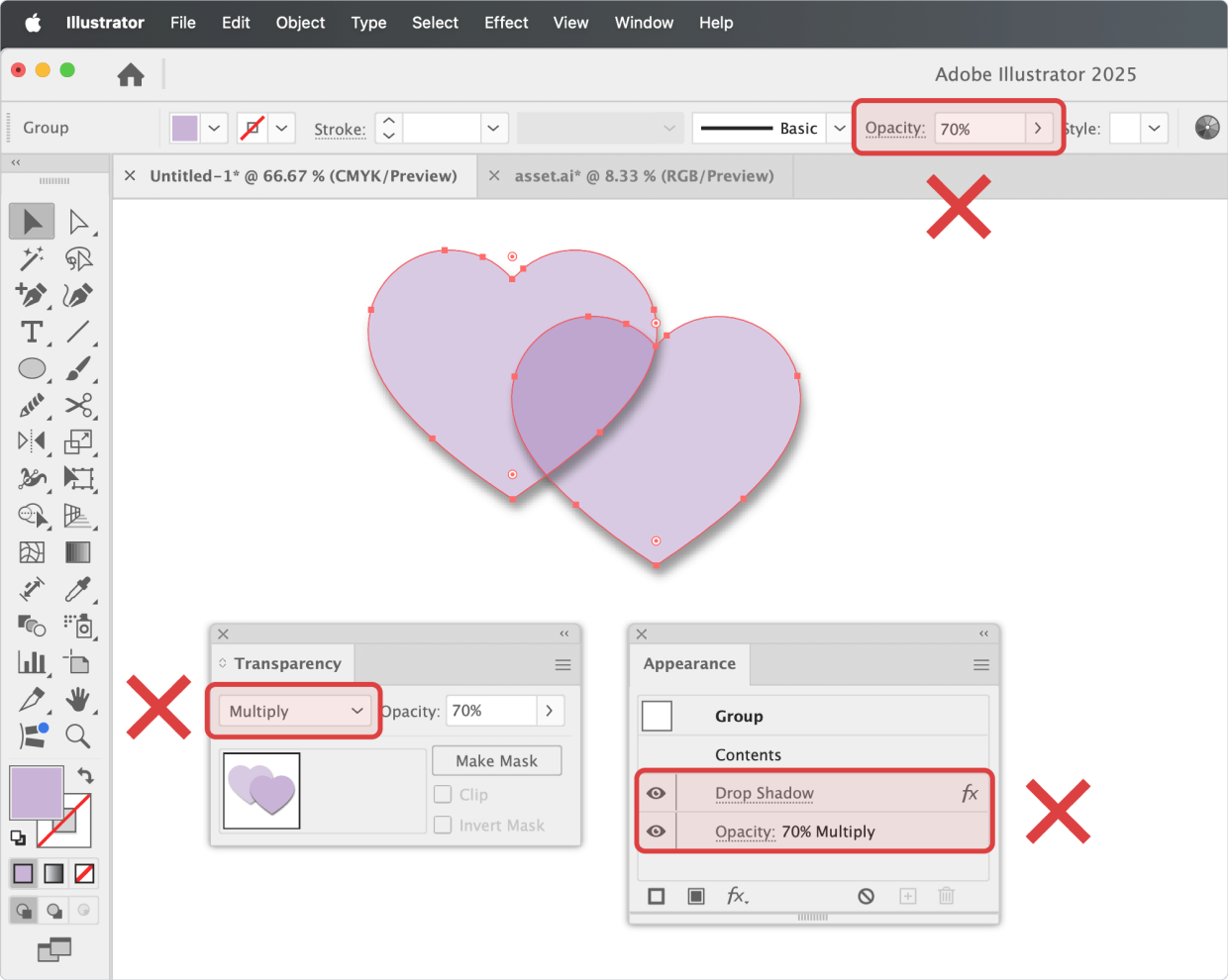Toggle visibility of Opacity 70% Multiply row
This screenshot has width=1228, height=980.
656,832
